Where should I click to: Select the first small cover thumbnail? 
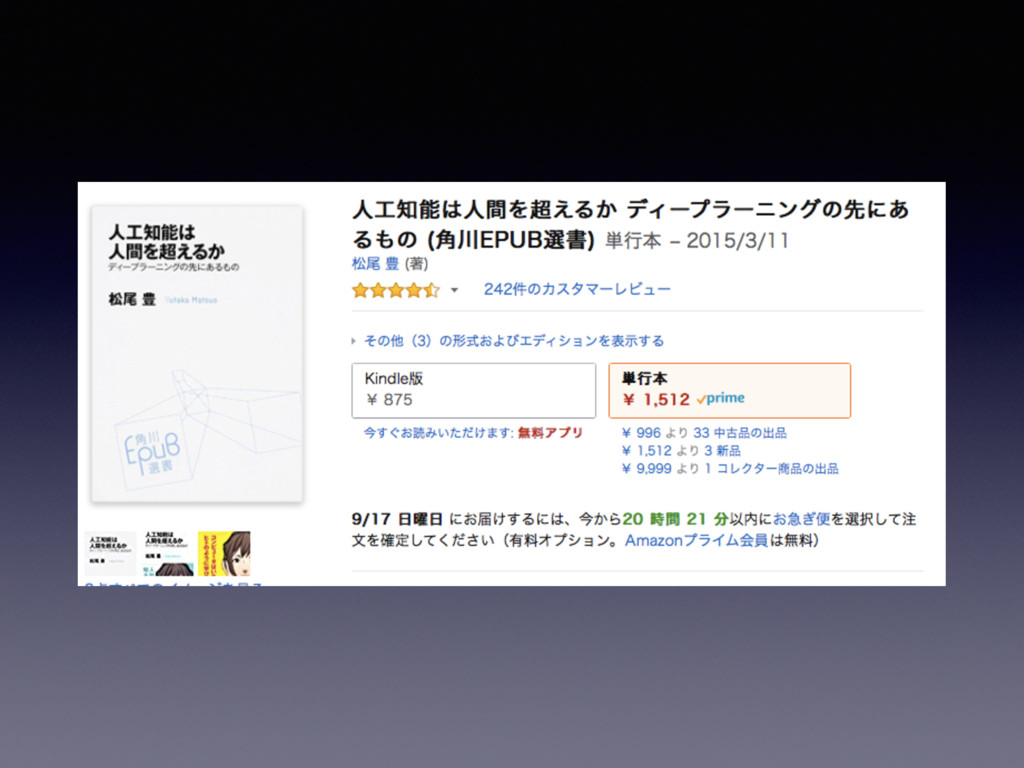pyautogui.click(x=110, y=553)
